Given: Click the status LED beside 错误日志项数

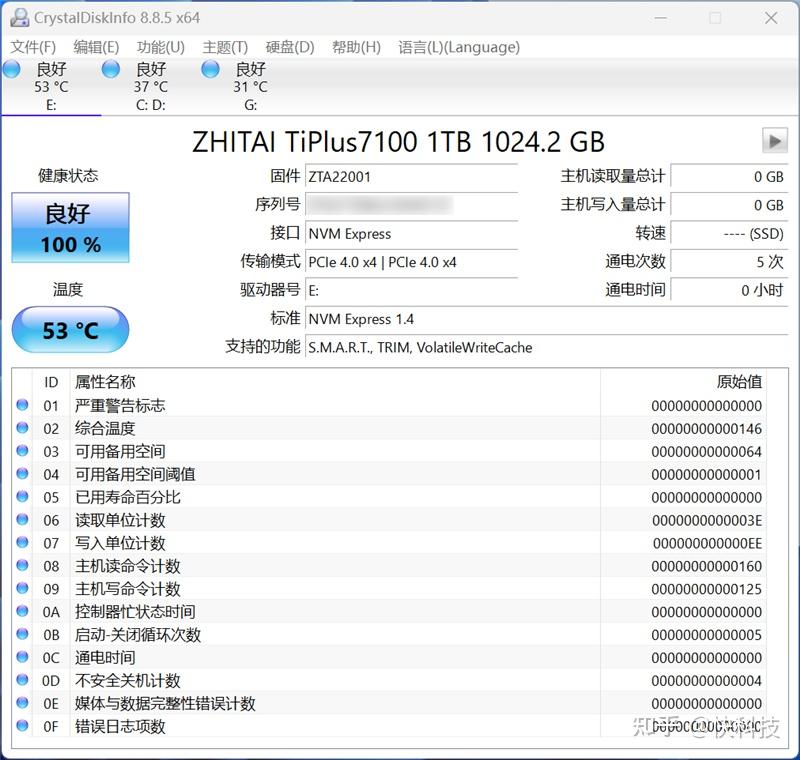Looking at the screenshot, I should point(22,727).
